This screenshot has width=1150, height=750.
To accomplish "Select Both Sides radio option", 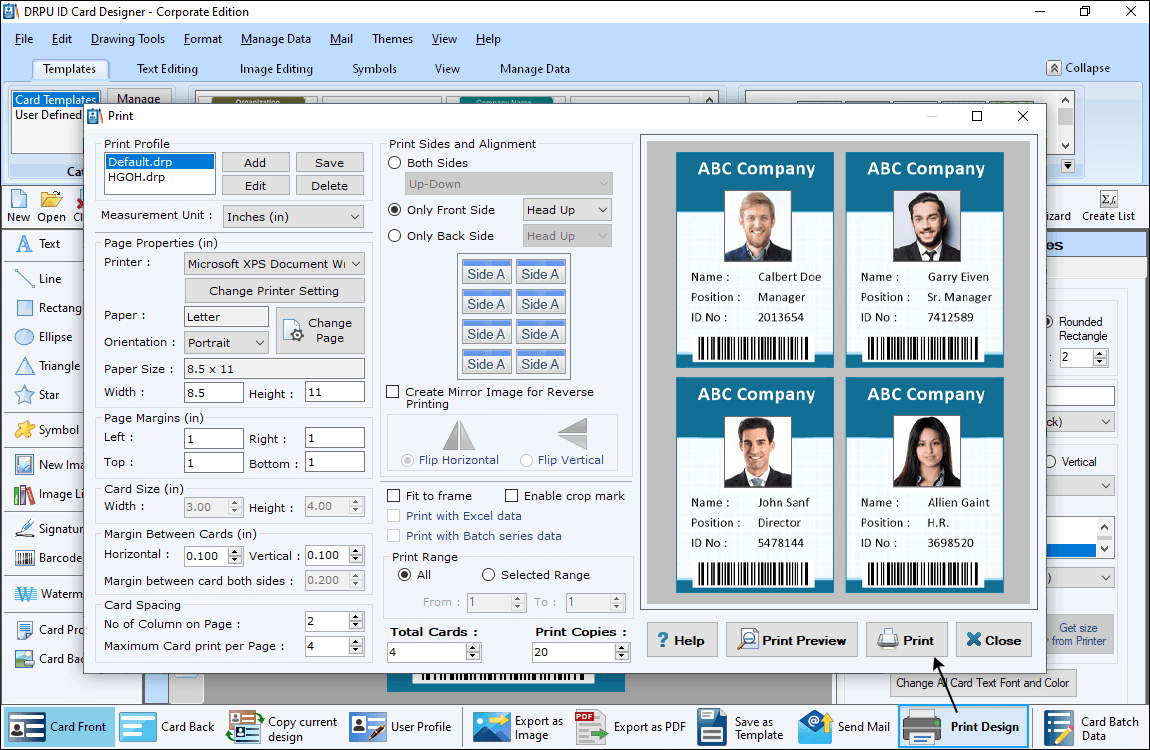I will (x=395, y=163).
